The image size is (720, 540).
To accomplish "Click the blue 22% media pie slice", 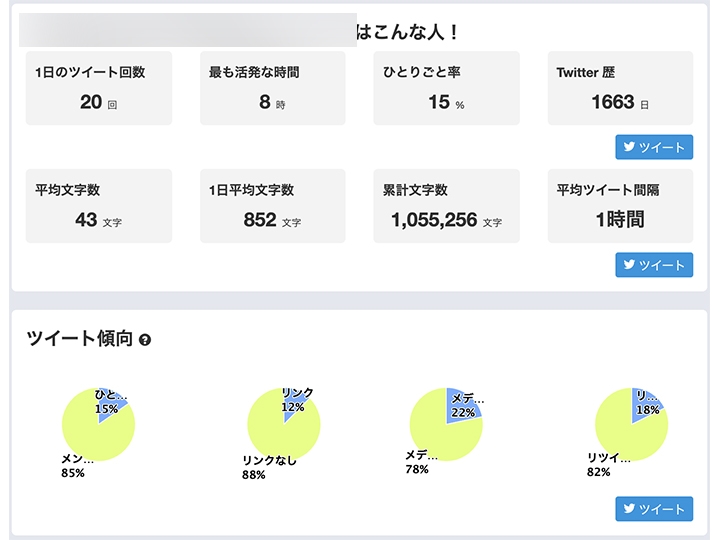I will coord(464,403).
